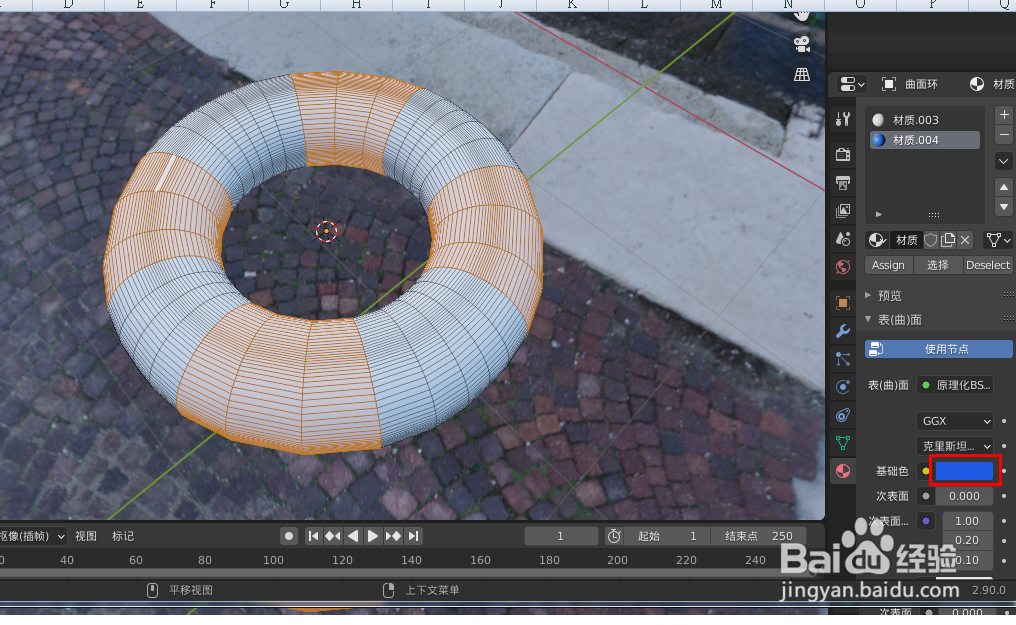
Task: Open the Object Data properties tab
Action: coord(842,442)
